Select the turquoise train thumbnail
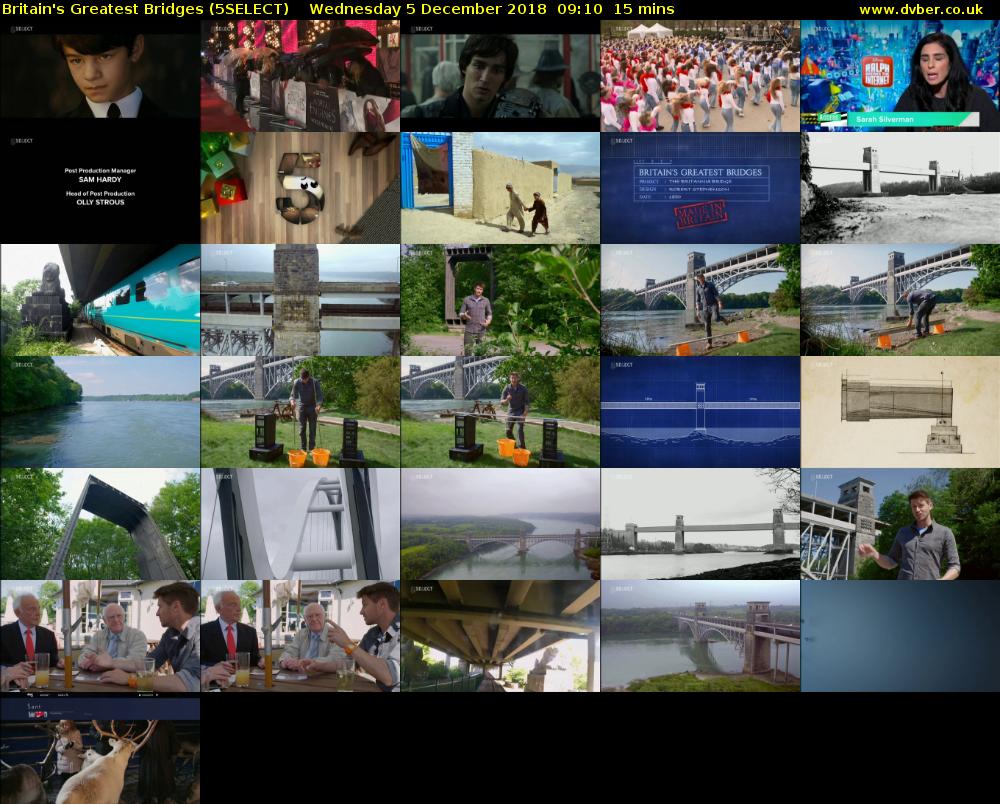Image resolution: width=1000 pixels, height=804 pixels. click(100, 300)
